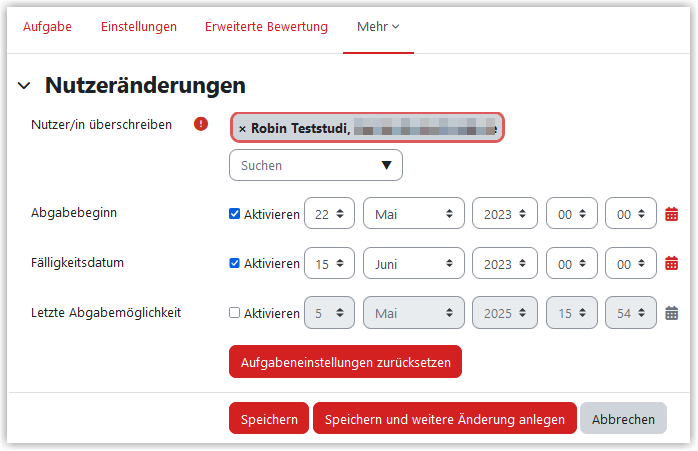Enable the Letzte Abgabemöglichkeit Aktivieren checkbox
The image size is (698, 451).
[234, 313]
